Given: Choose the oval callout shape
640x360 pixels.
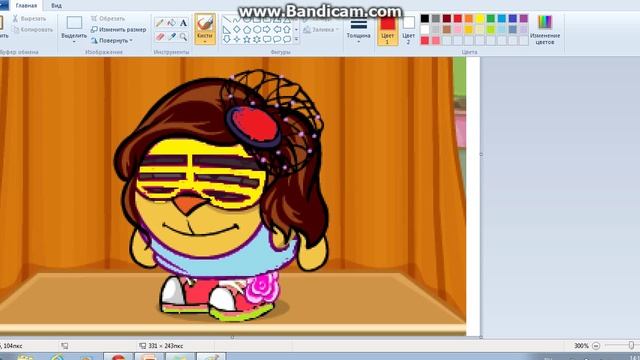Looking at the screenshot, I should [277, 39].
